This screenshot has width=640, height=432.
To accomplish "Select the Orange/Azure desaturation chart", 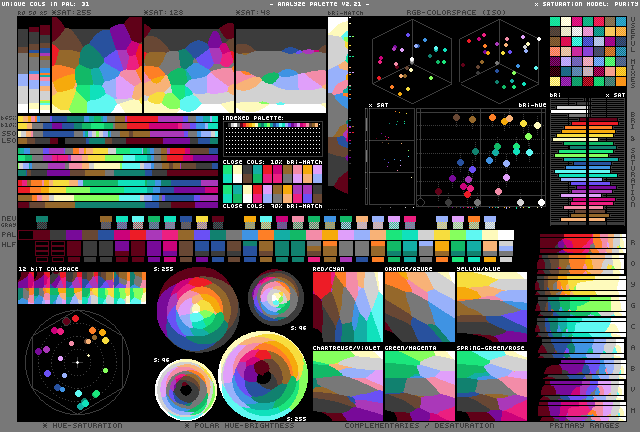I will tap(419, 307).
